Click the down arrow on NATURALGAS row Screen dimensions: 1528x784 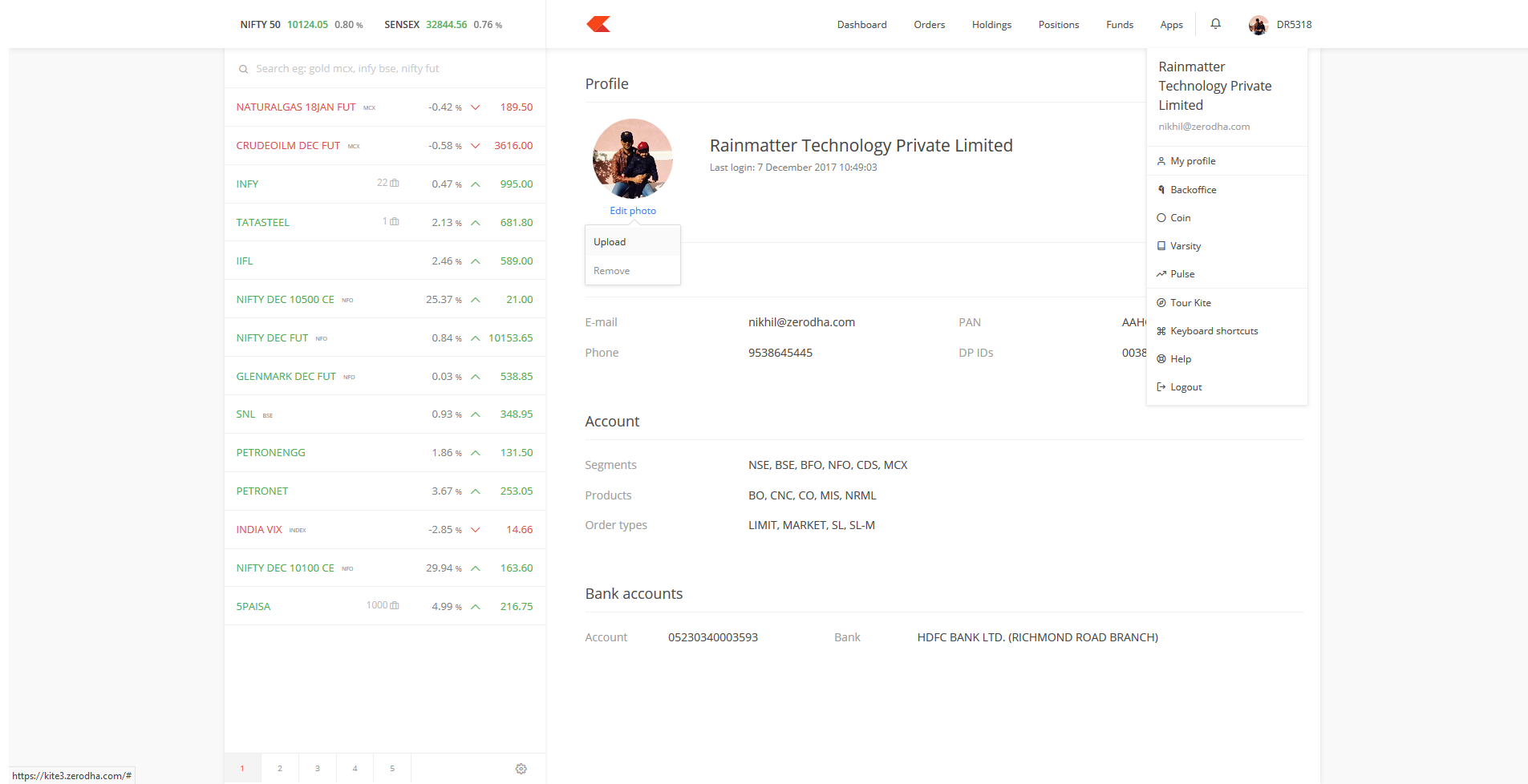[476, 107]
